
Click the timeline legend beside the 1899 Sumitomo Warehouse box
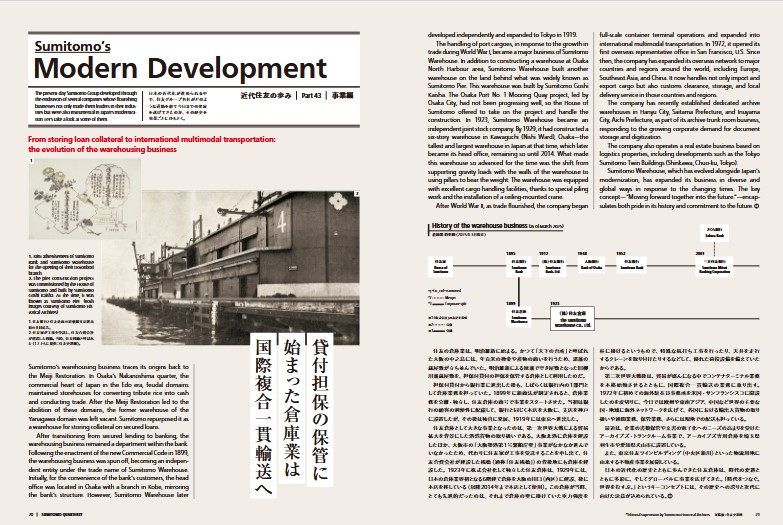(x=447, y=310)
